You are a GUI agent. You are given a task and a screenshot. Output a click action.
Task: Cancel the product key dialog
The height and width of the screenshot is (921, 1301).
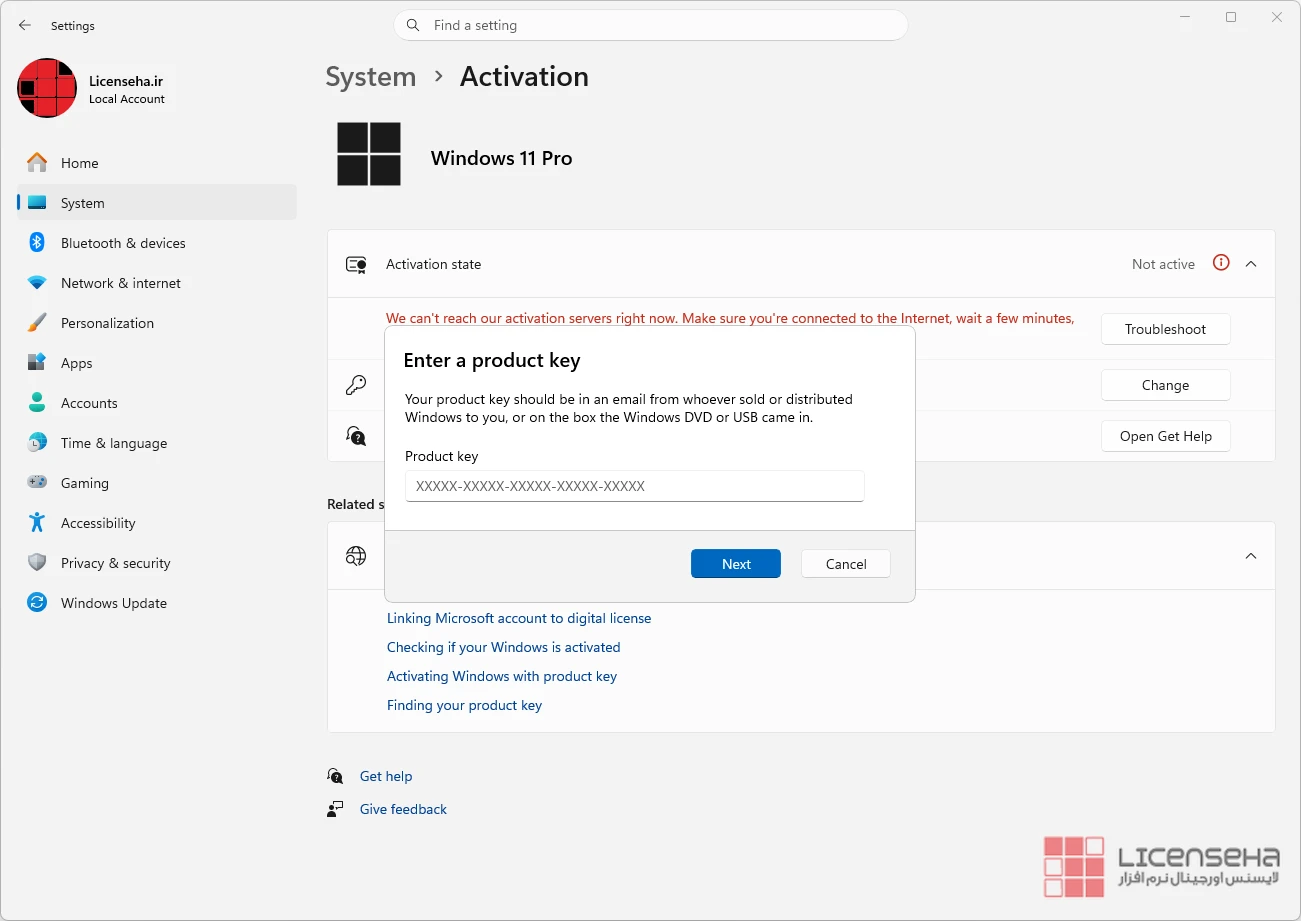846,564
